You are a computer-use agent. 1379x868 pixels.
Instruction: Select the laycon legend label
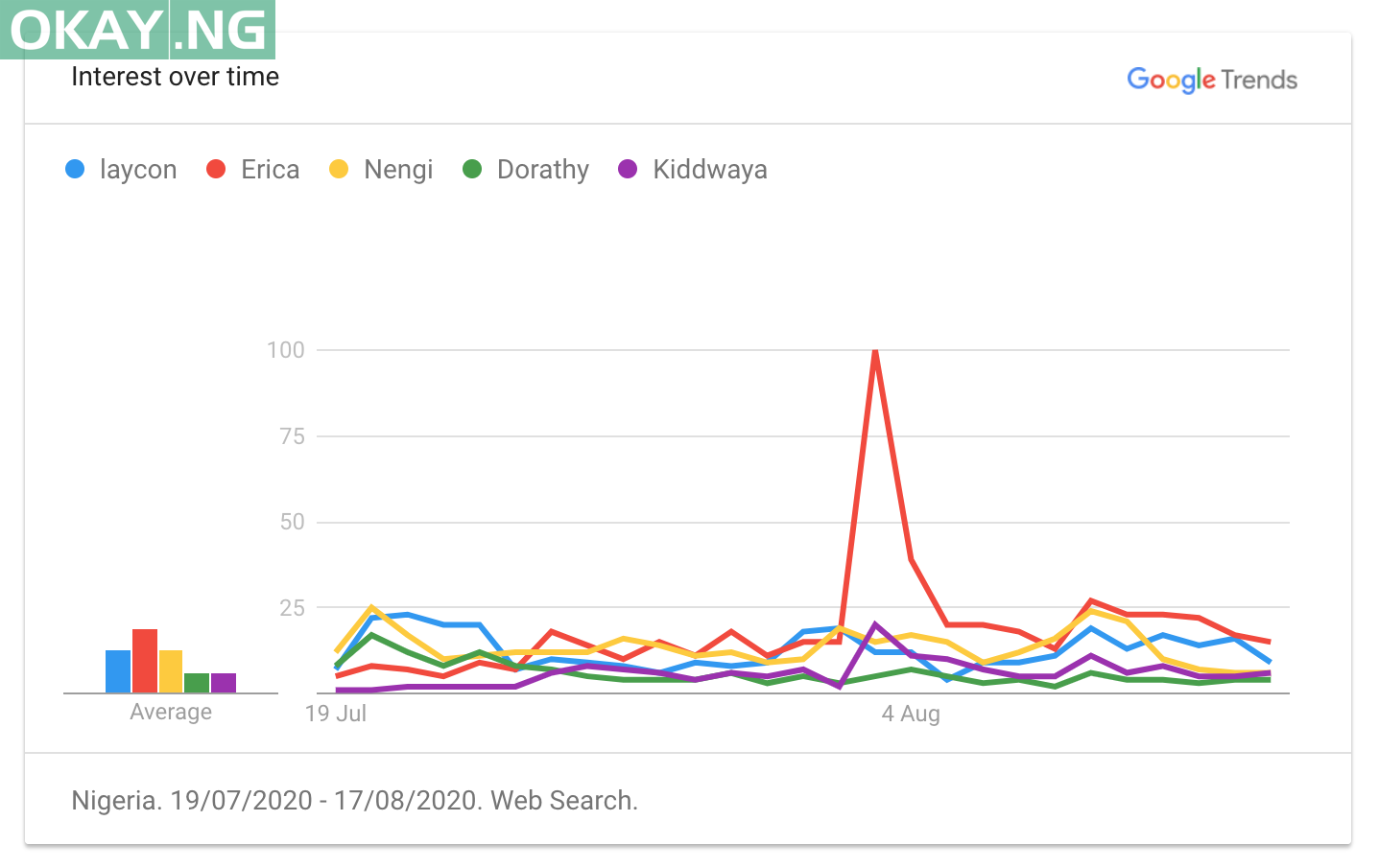(x=138, y=170)
